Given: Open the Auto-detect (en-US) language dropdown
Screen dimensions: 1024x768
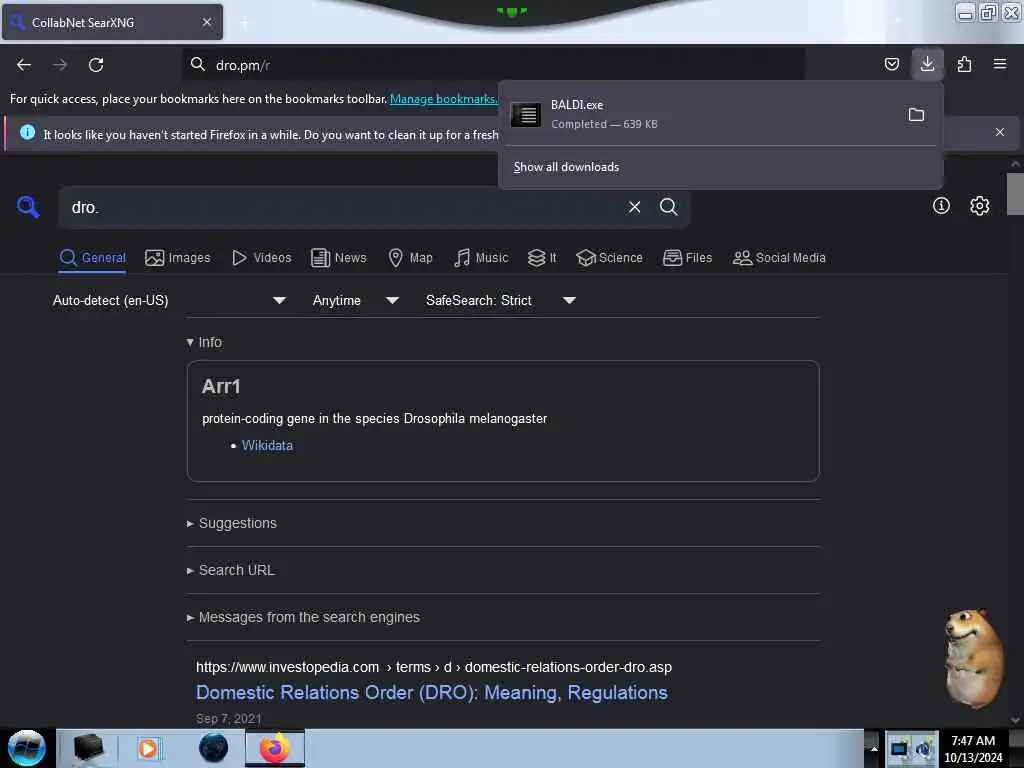Looking at the screenshot, I should (x=170, y=300).
